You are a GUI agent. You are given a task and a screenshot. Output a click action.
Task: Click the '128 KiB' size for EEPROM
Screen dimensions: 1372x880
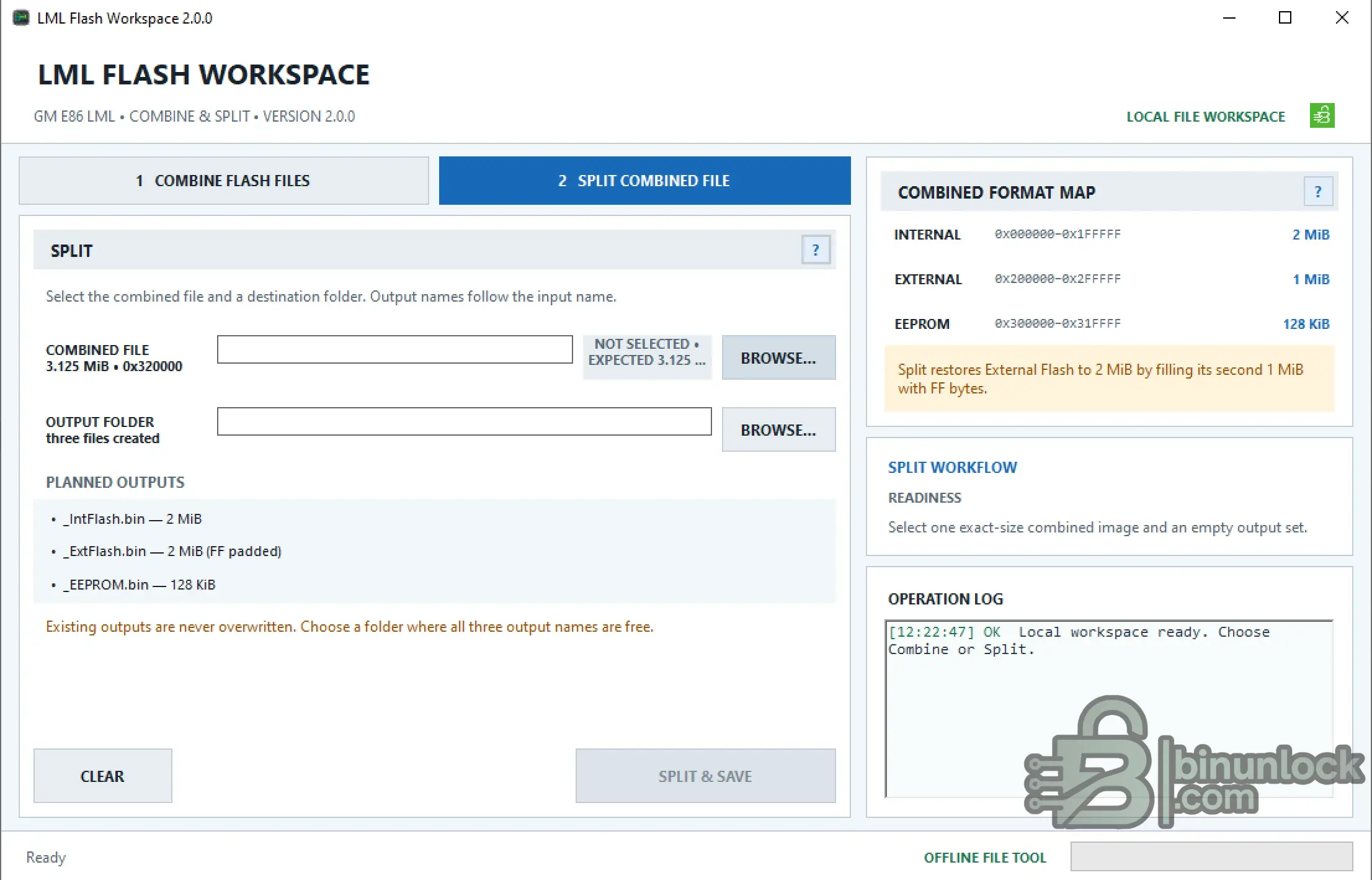point(1306,324)
